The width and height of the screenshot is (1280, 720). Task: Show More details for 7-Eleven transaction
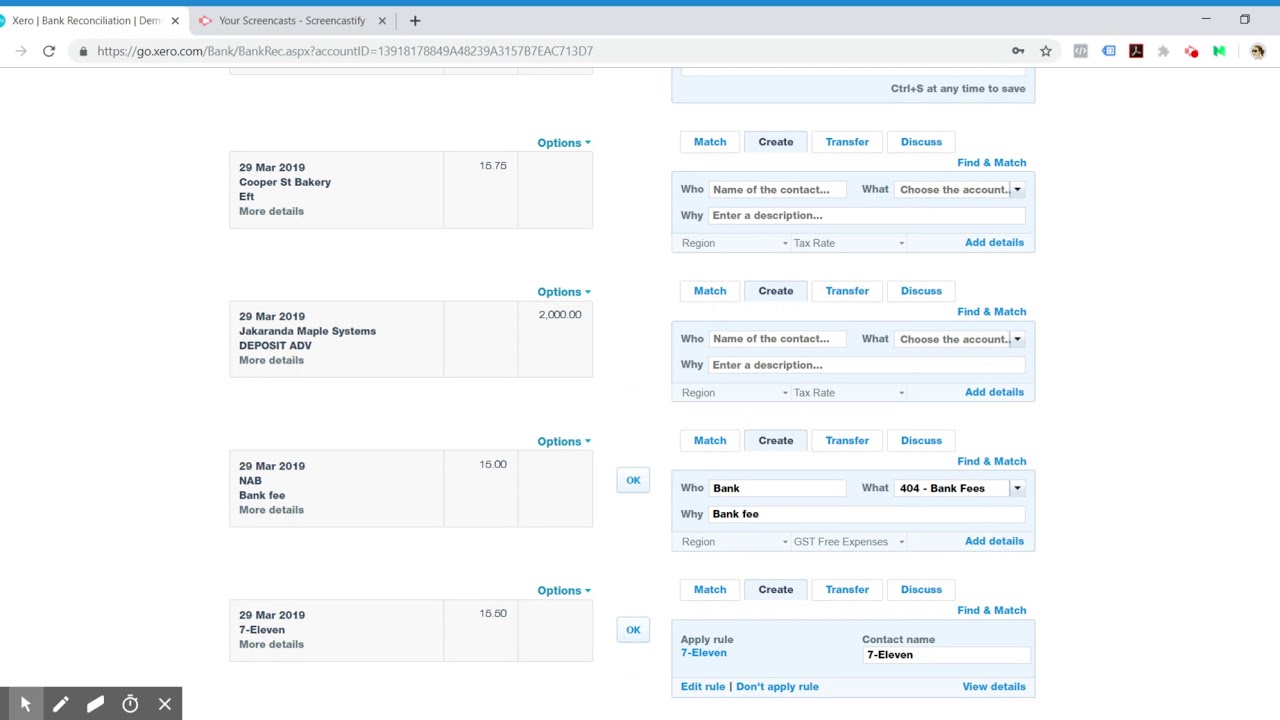coord(271,644)
